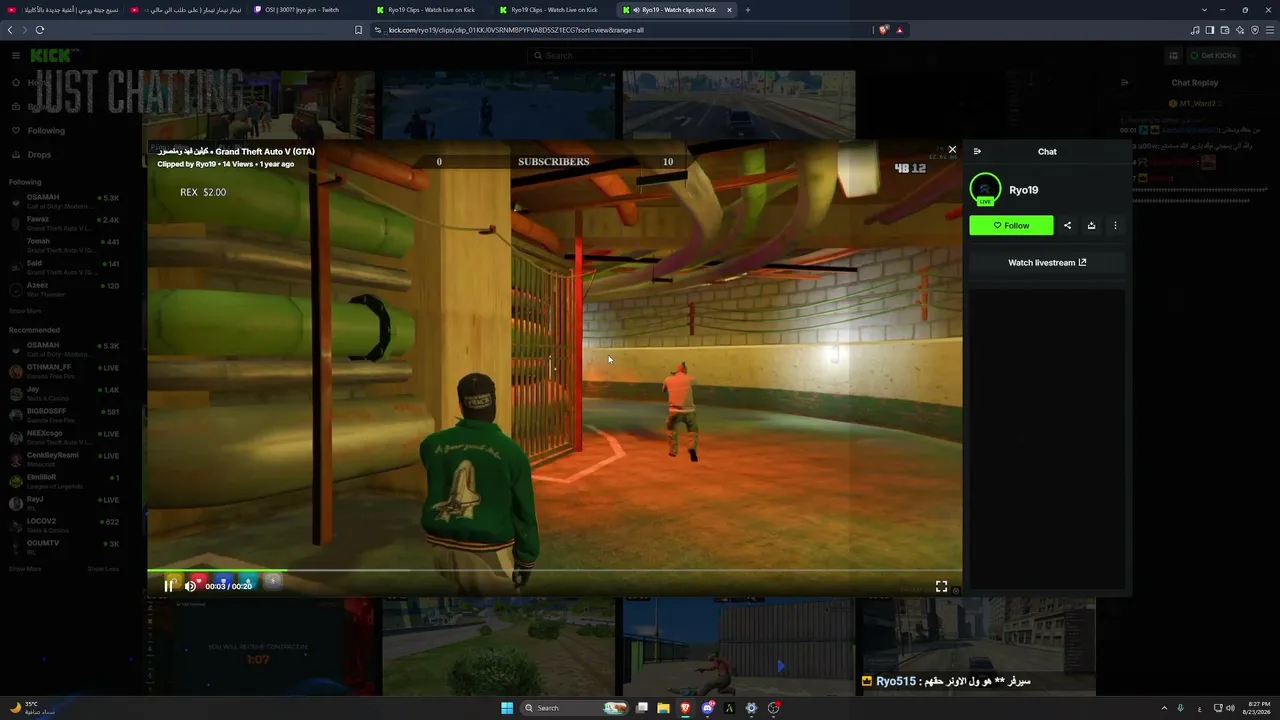Open the taskbar clock and date
The height and width of the screenshot is (720, 1280).
point(1258,708)
